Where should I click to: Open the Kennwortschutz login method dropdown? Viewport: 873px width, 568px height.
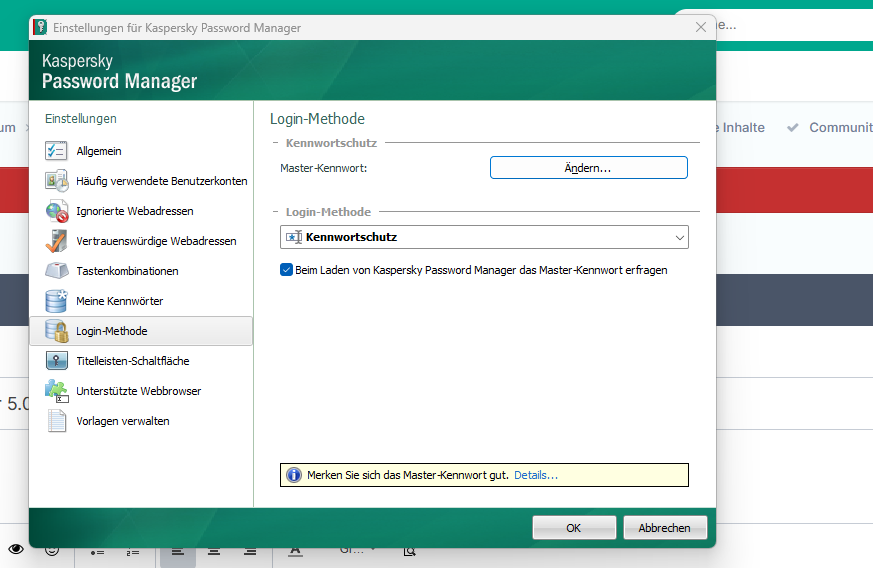point(484,237)
